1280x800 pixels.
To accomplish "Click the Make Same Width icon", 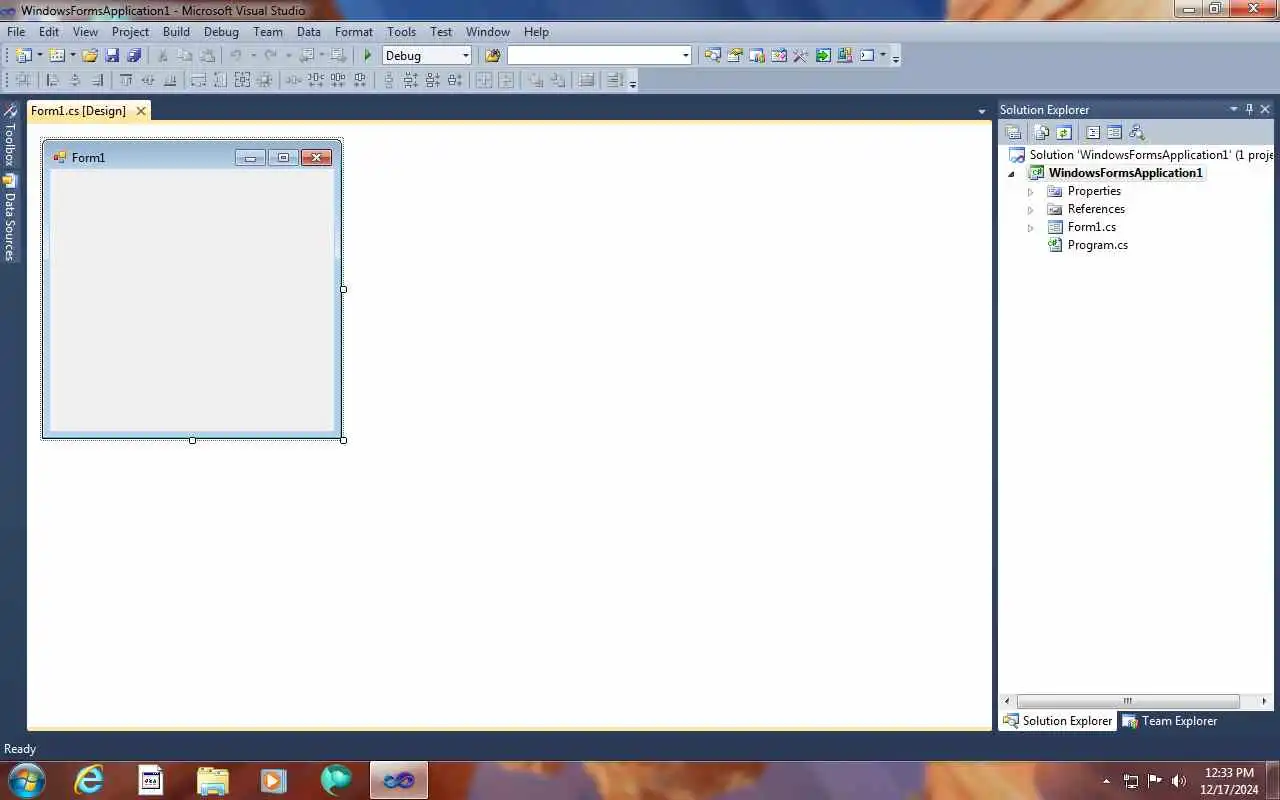I will 197,80.
